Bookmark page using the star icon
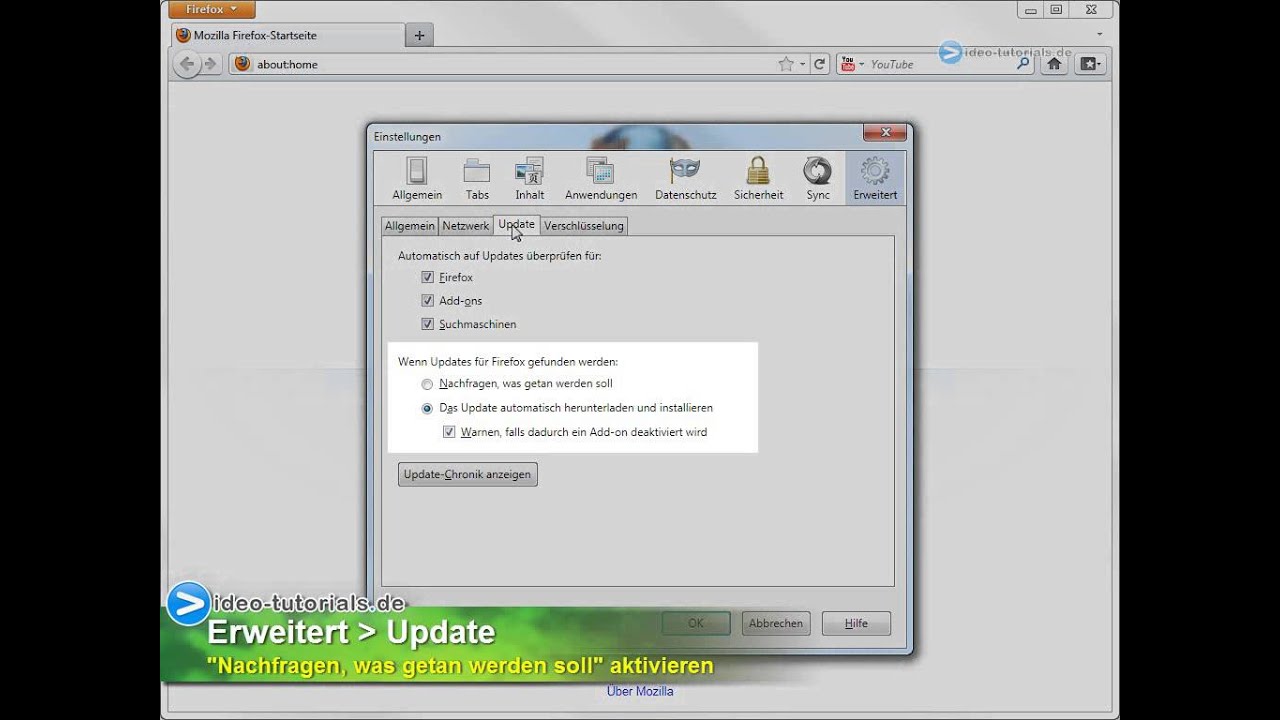 [786, 64]
